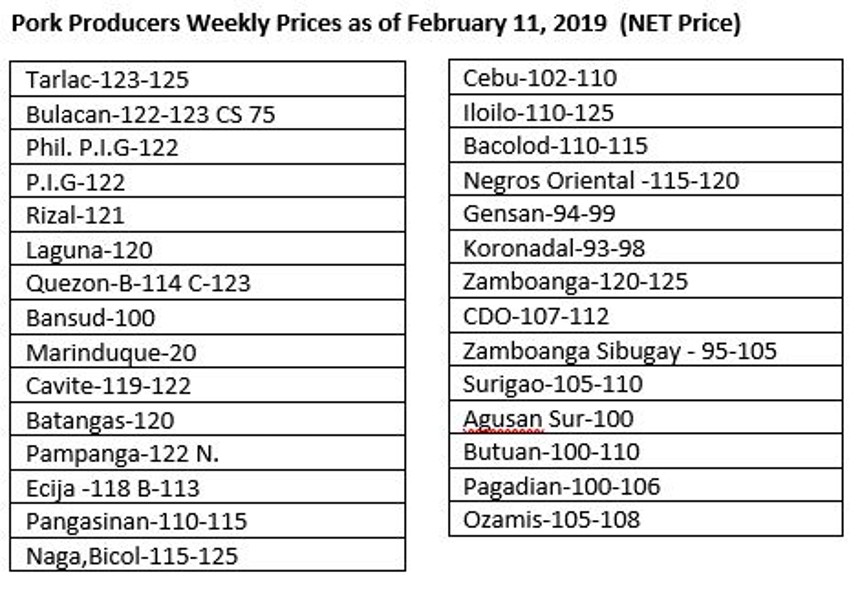Image resolution: width=860 pixels, height=590 pixels.
Task: Select the Quezon-B-114 C-123 row
Action: [x=138, y=284]
